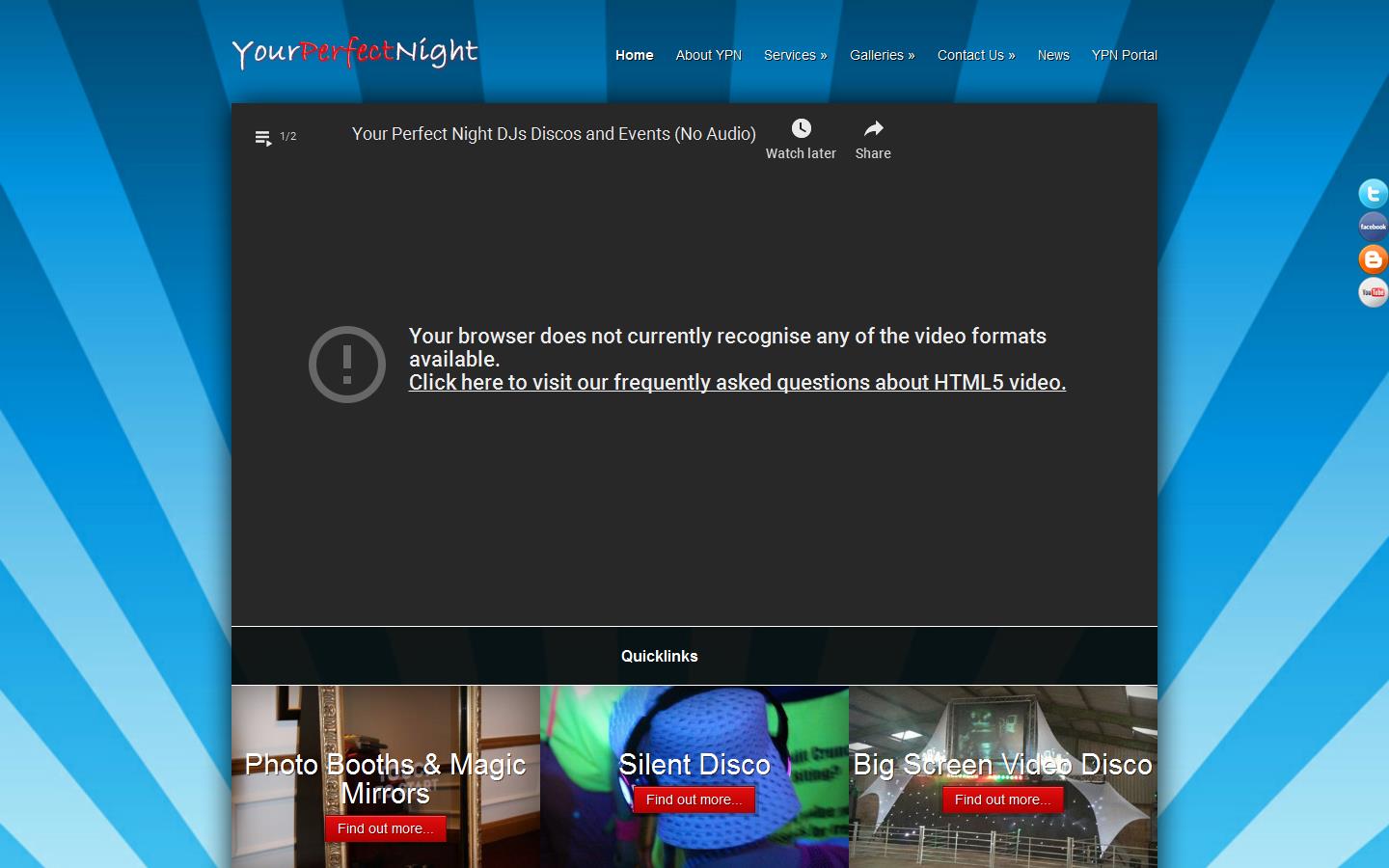1389x868 pixels.
Task: Open the Blogger social media icon
Action: coord(1373,259)
